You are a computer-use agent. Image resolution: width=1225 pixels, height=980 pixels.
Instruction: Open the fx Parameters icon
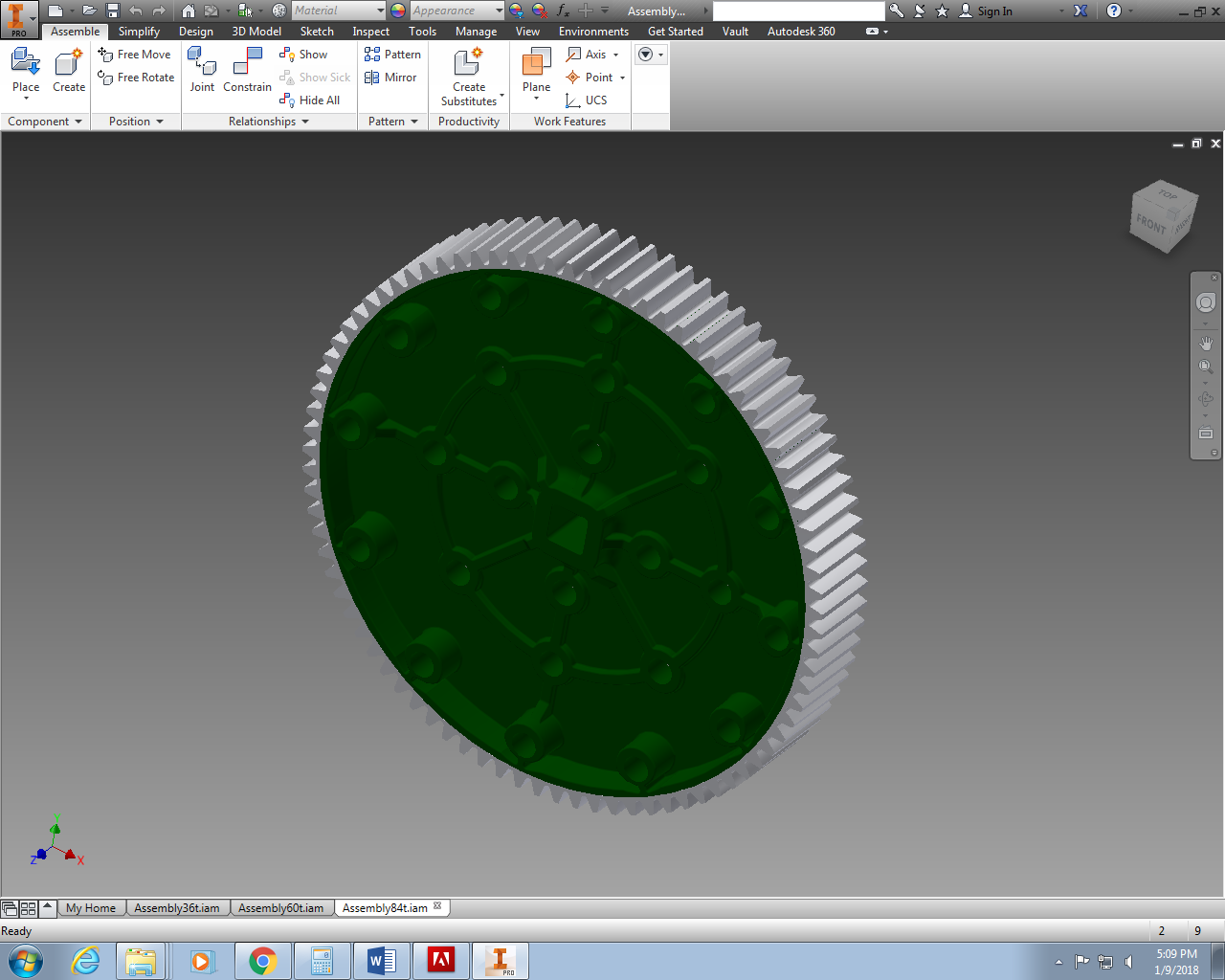(x=563, y=11)
